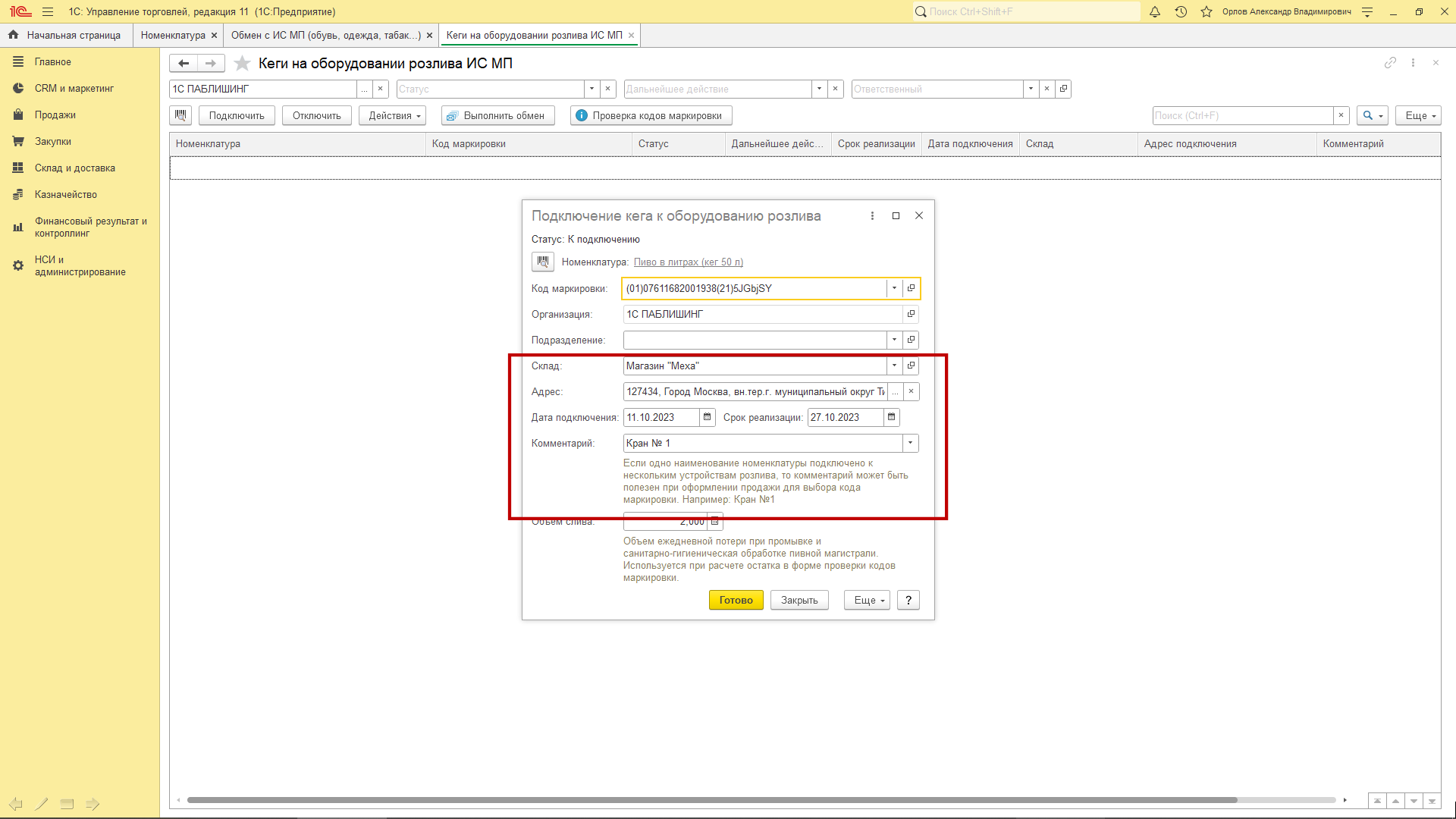Open НСИ и администрирование section
The width and height of the screenshot is (1456, 819).
pyautogui.click(x=80, y=265)
